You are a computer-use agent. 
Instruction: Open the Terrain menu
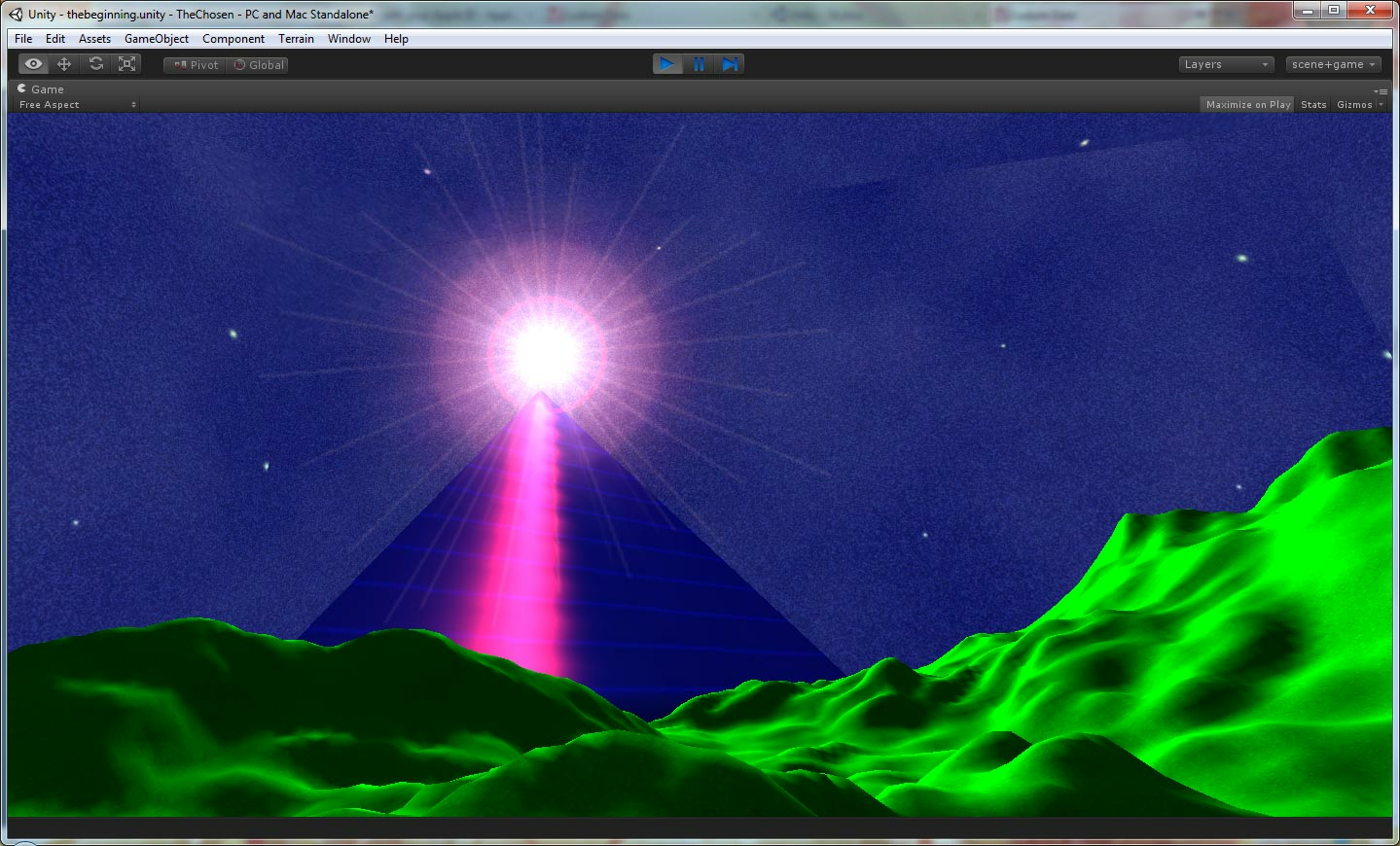tap(296, 39)
